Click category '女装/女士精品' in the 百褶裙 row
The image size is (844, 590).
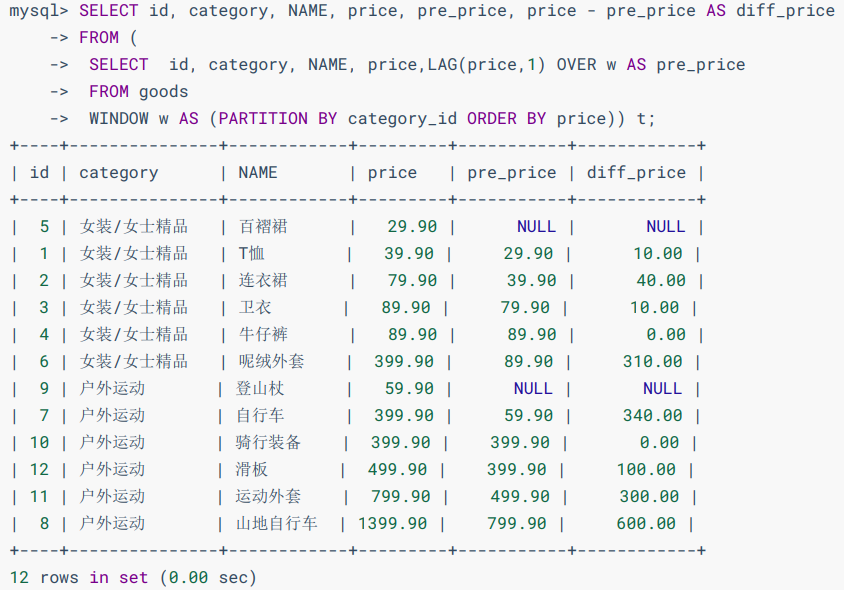tap(133, 227)
